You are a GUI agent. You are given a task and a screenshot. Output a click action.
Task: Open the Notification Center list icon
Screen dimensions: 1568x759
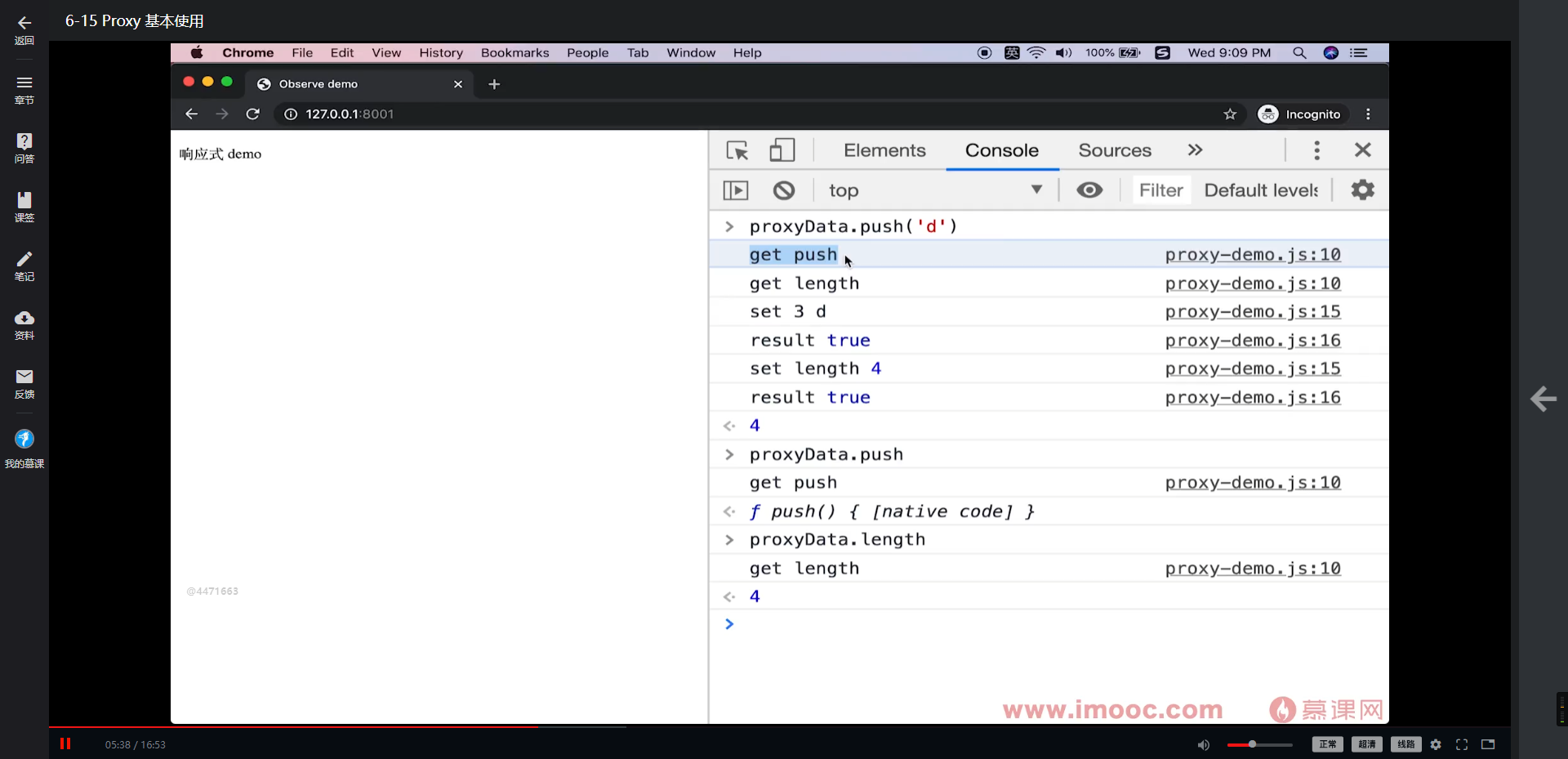(1359, 52)
